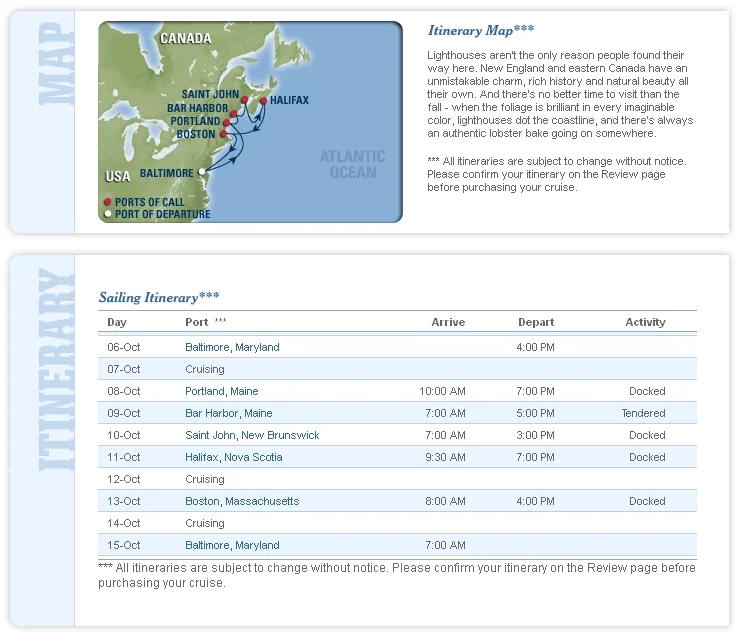Viewport: 738px width, 635px height.
Task: Click the white Port of Departure legend dot
Action: pyautogui.click(x=108, y=214)
